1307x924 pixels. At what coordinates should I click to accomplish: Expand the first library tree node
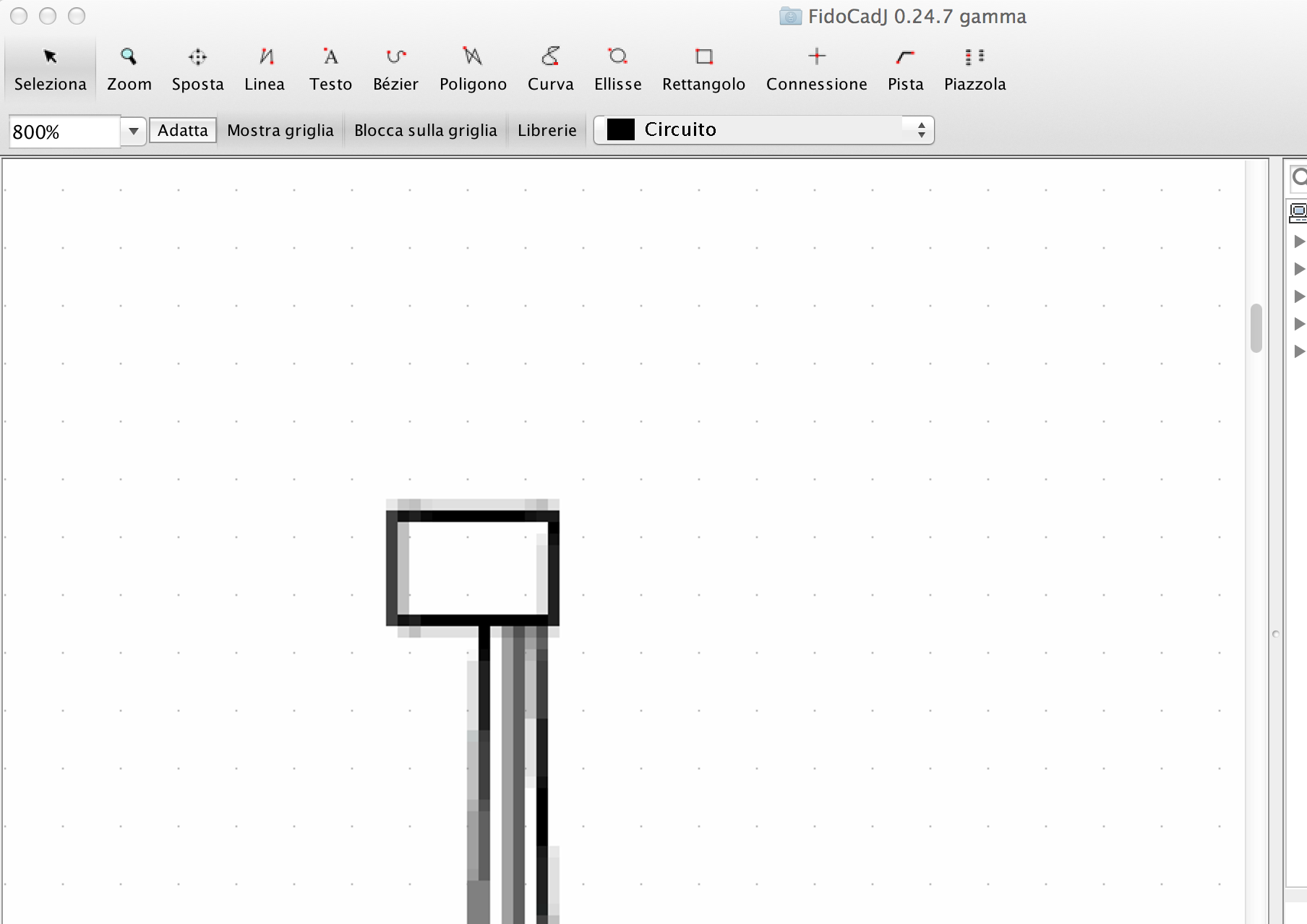[x=1298, y=241]
